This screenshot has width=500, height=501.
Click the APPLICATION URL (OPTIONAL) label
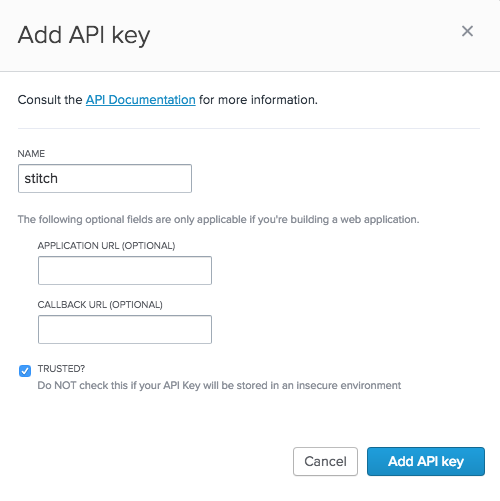pos(106,246)
